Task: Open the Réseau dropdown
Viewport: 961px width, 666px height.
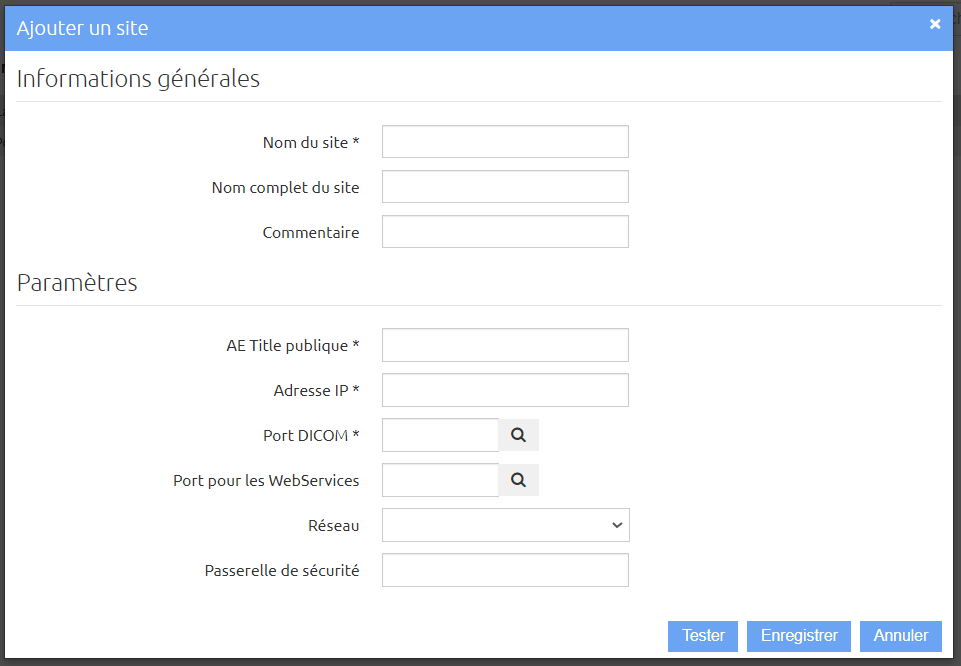Action: (506, 525)
